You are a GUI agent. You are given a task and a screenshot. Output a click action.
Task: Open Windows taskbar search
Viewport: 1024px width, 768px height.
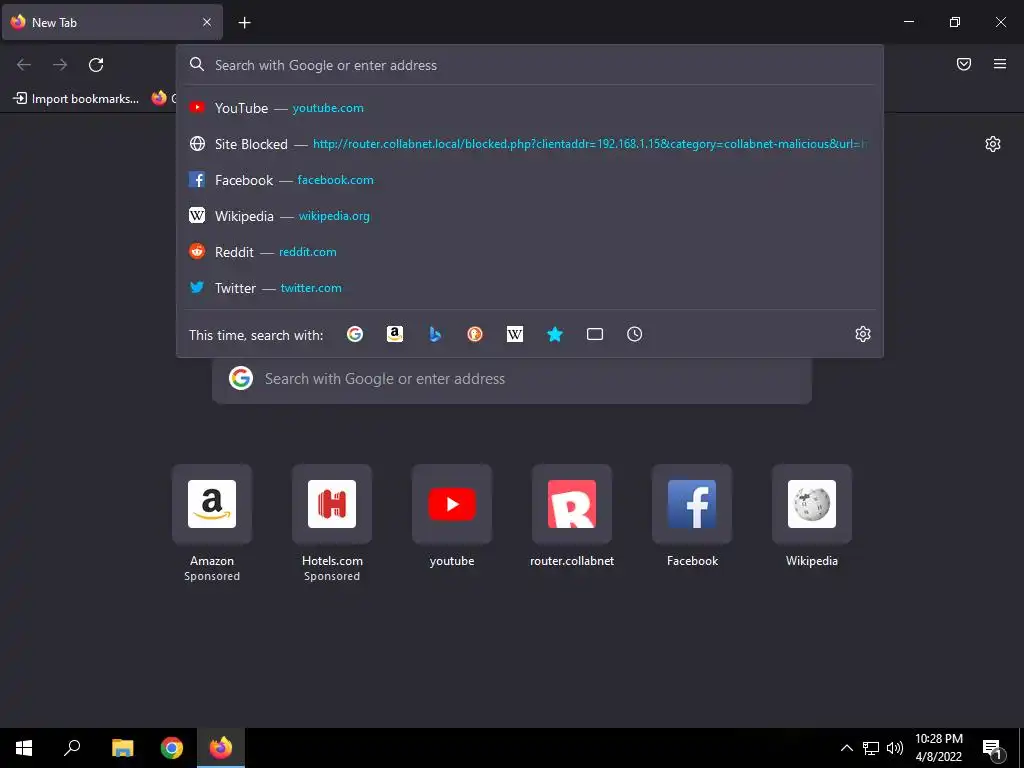pyautogui.click(x=72, y=748)
